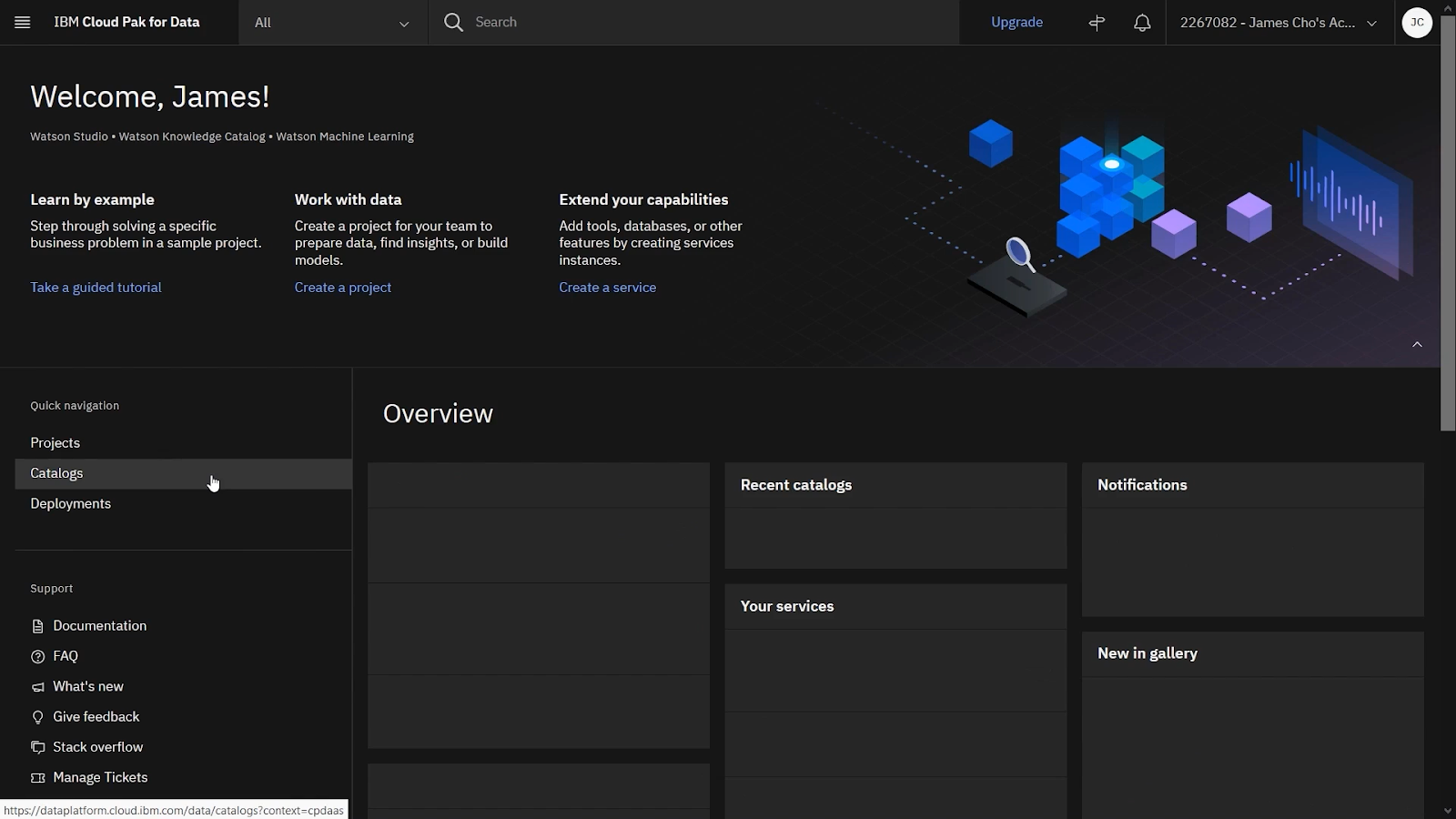Click the FAQ question mark icon
This screenshot has width=1456, height=819.
point(37,656)
